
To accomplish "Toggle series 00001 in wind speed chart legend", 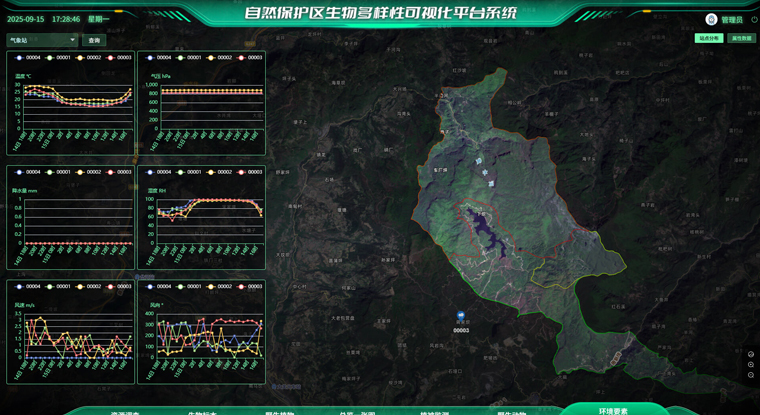I will tap(57, 287).
